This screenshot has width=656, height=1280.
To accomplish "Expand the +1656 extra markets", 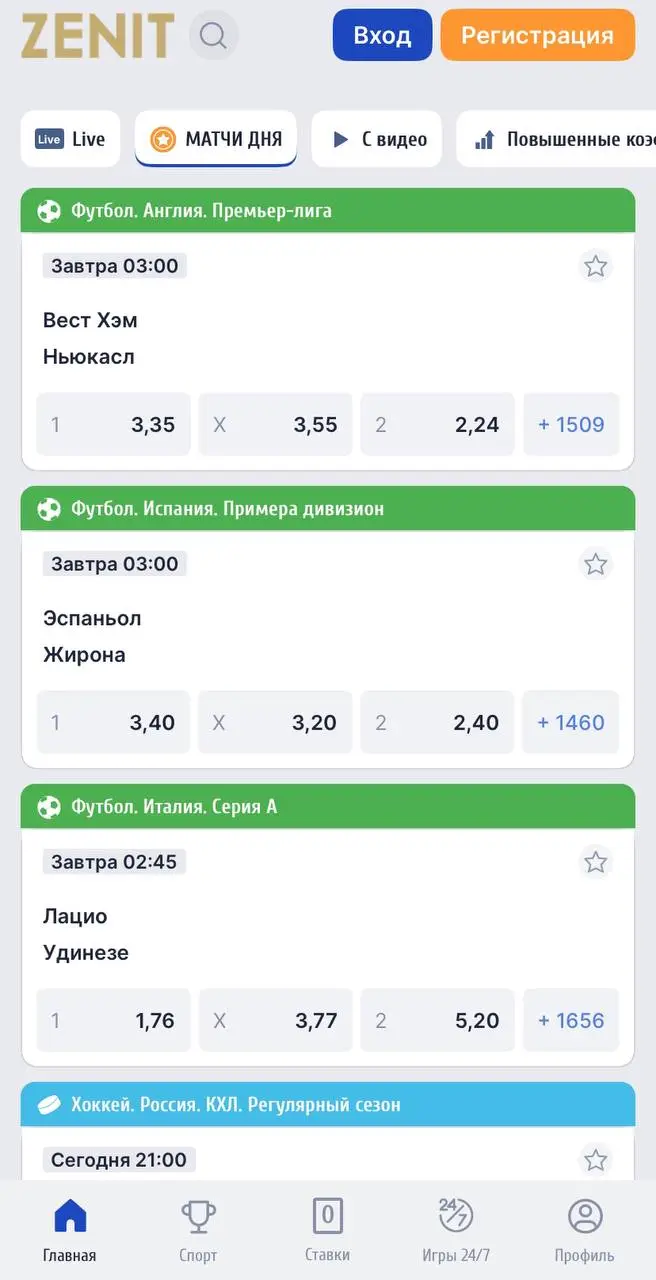I will tap(571, 1020).
